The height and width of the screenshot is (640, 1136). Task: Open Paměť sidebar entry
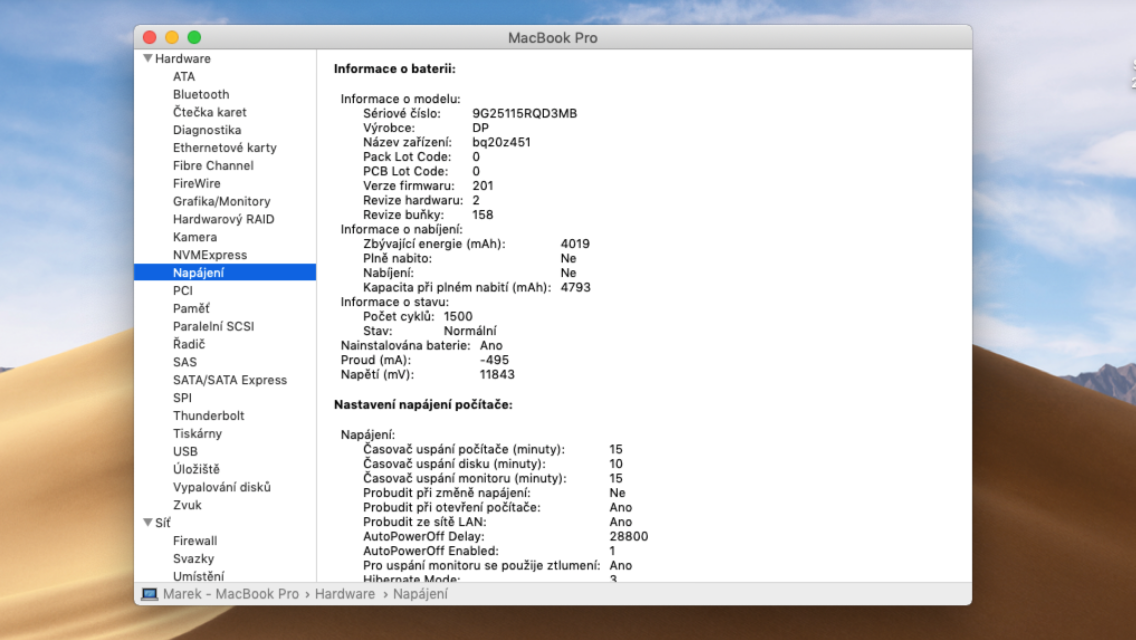191,308
